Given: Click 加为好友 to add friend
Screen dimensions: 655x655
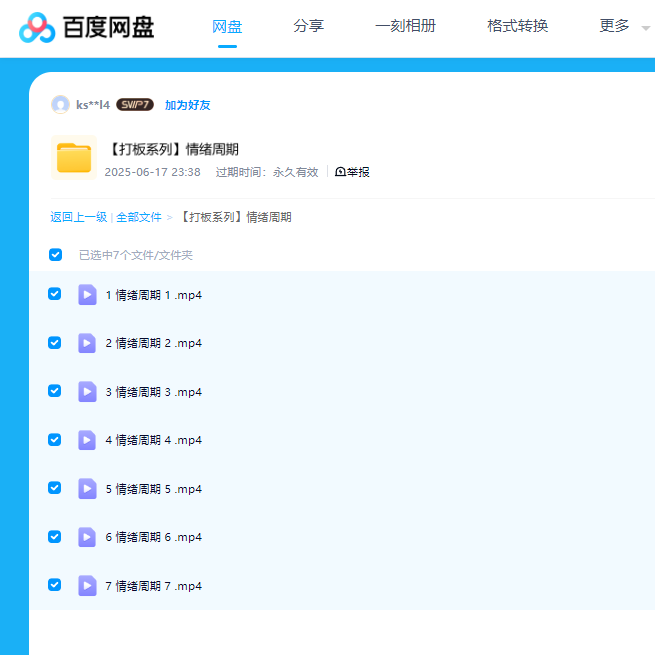Looking at the screenshot, I should (187, 105).
